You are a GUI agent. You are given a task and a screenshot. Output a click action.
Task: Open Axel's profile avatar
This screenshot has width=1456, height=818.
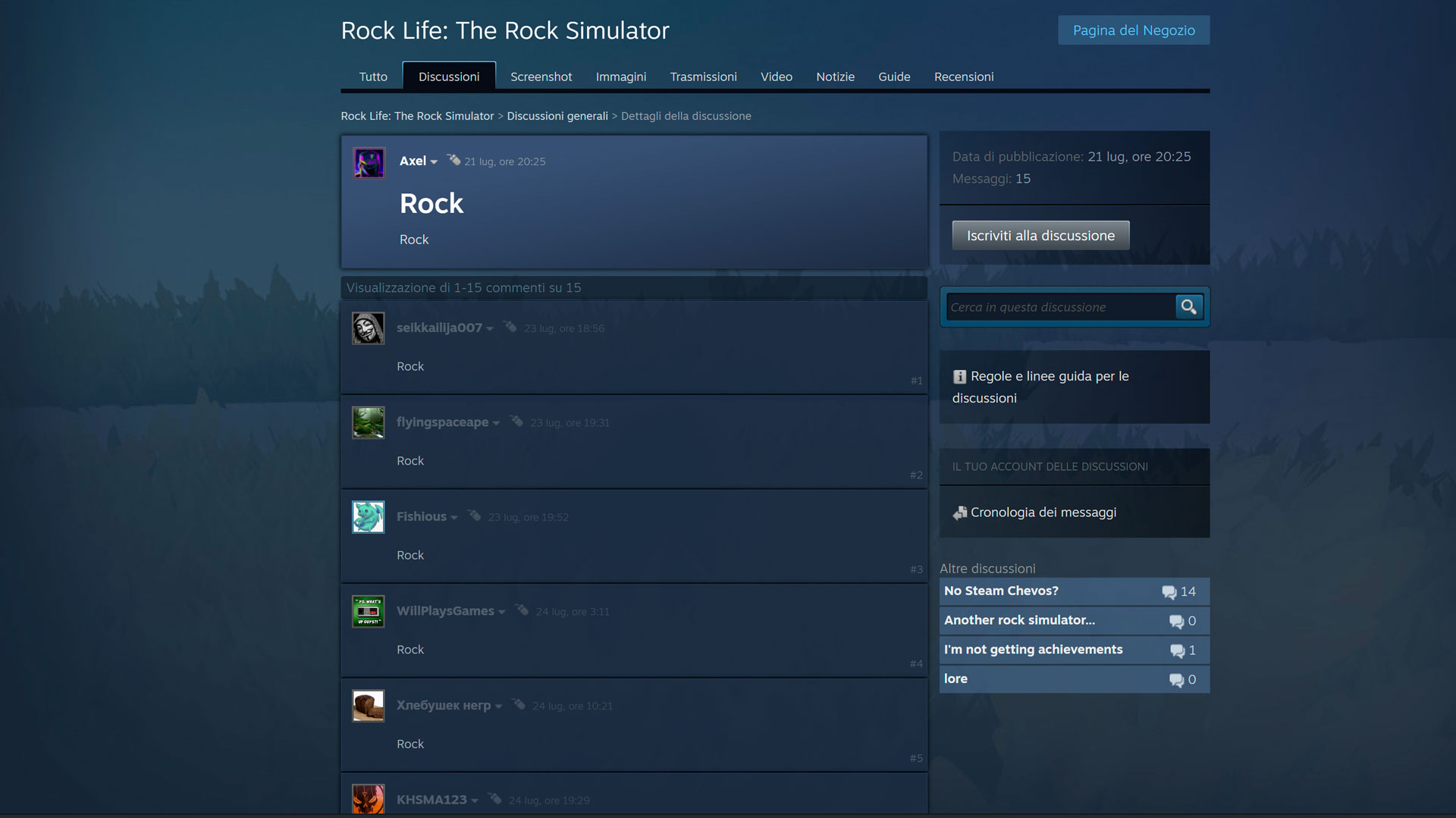[x=369, y=162]
